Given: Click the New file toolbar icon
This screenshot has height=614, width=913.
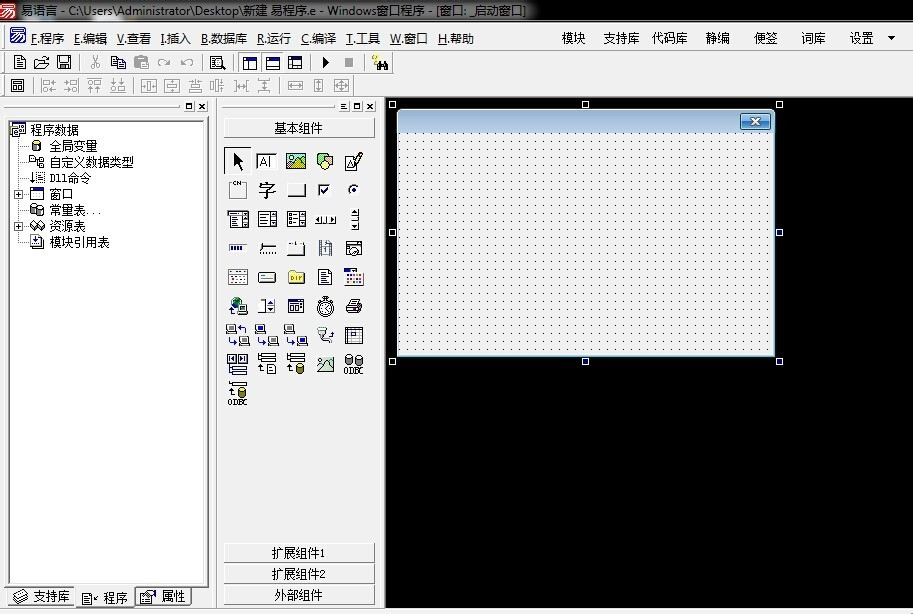Looking at the screenshot, I should point(19,62).
